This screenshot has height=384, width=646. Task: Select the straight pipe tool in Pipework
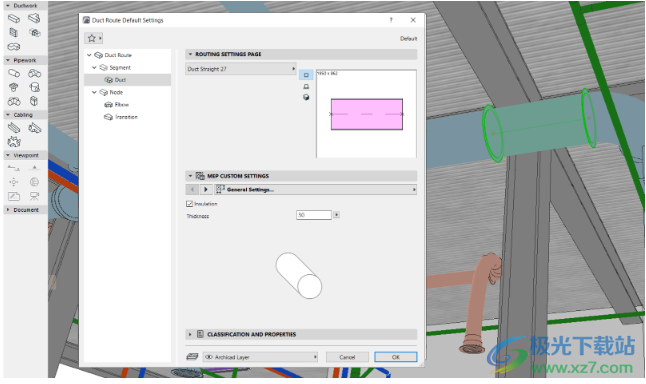14,73
